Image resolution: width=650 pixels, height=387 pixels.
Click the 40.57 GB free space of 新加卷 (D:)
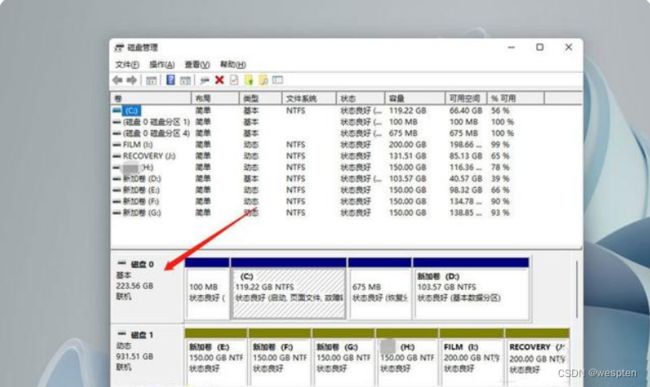[466, 179]
